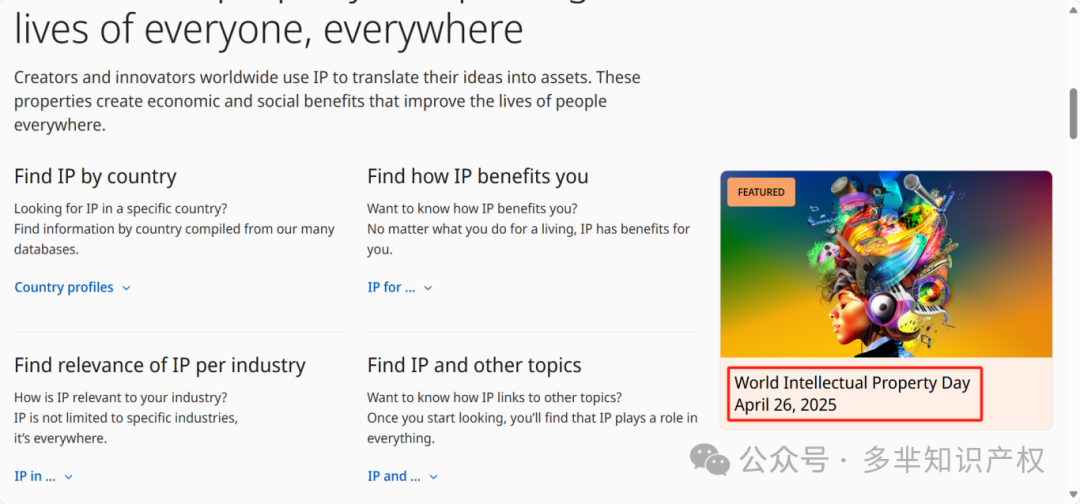This screenshot has width=1080, height=504.
Task: Expand the chevron next to "IP and ..."
Action: [433, 476]
